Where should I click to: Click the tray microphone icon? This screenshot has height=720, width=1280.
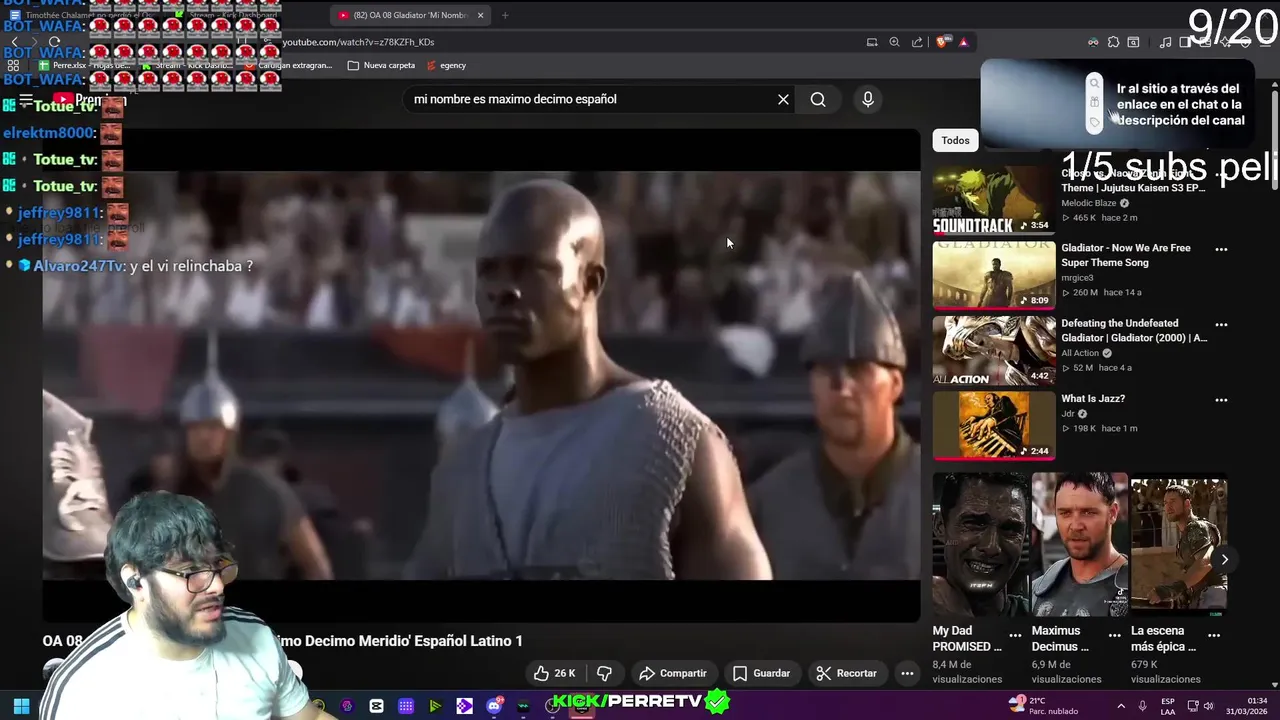pos(1143,706)
